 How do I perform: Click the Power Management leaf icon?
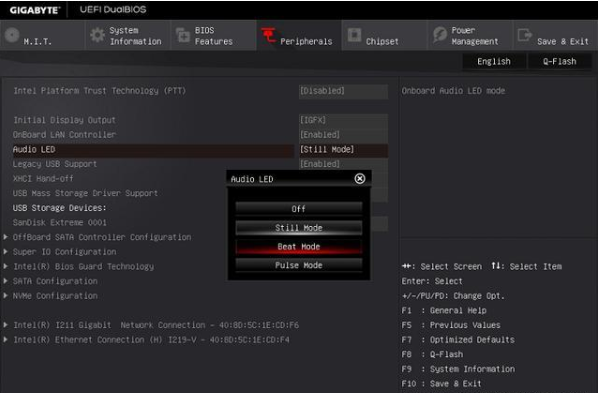click(440, 35)
